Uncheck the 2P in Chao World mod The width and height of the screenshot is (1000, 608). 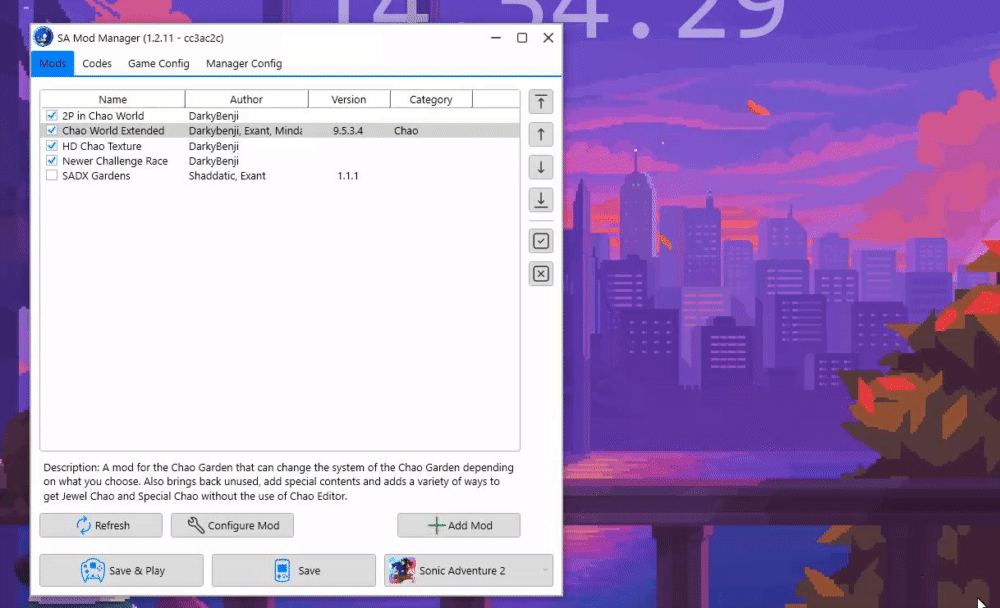click(52, 115)
